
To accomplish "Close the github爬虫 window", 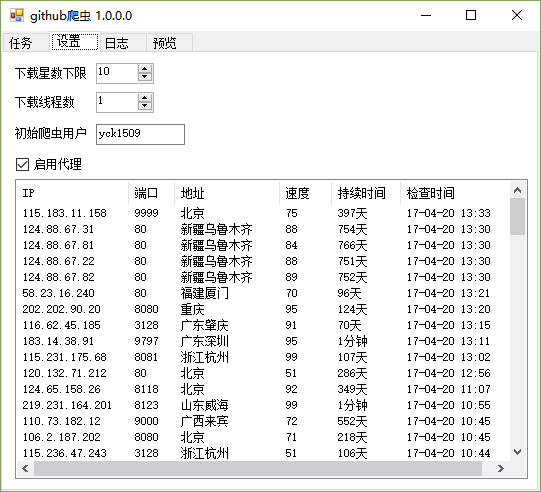I will tap(517, 16).
